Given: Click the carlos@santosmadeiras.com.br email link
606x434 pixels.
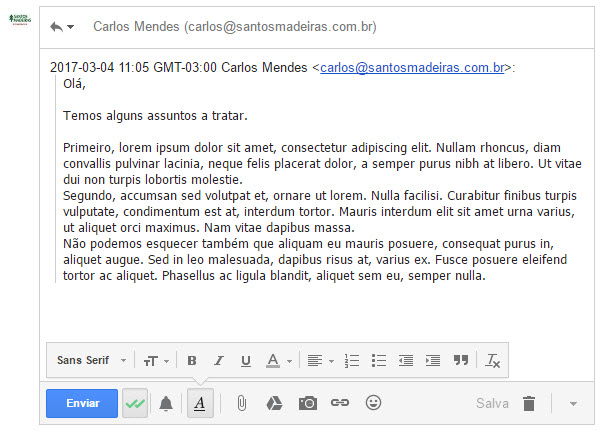Looking at the screenshot, I should pyautogui.click(x=412, y=68).
